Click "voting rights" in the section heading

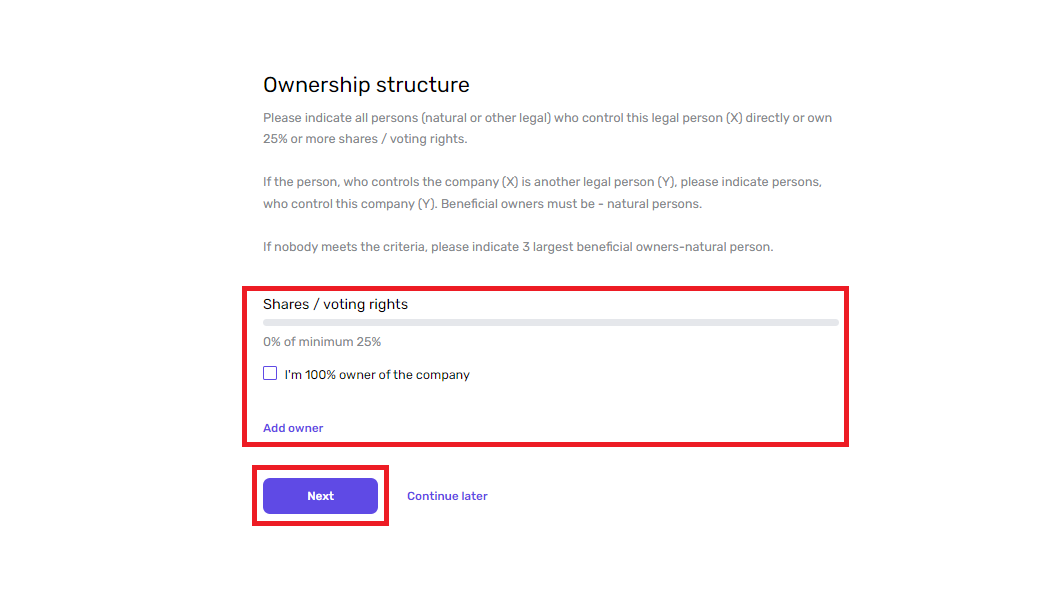365,305
